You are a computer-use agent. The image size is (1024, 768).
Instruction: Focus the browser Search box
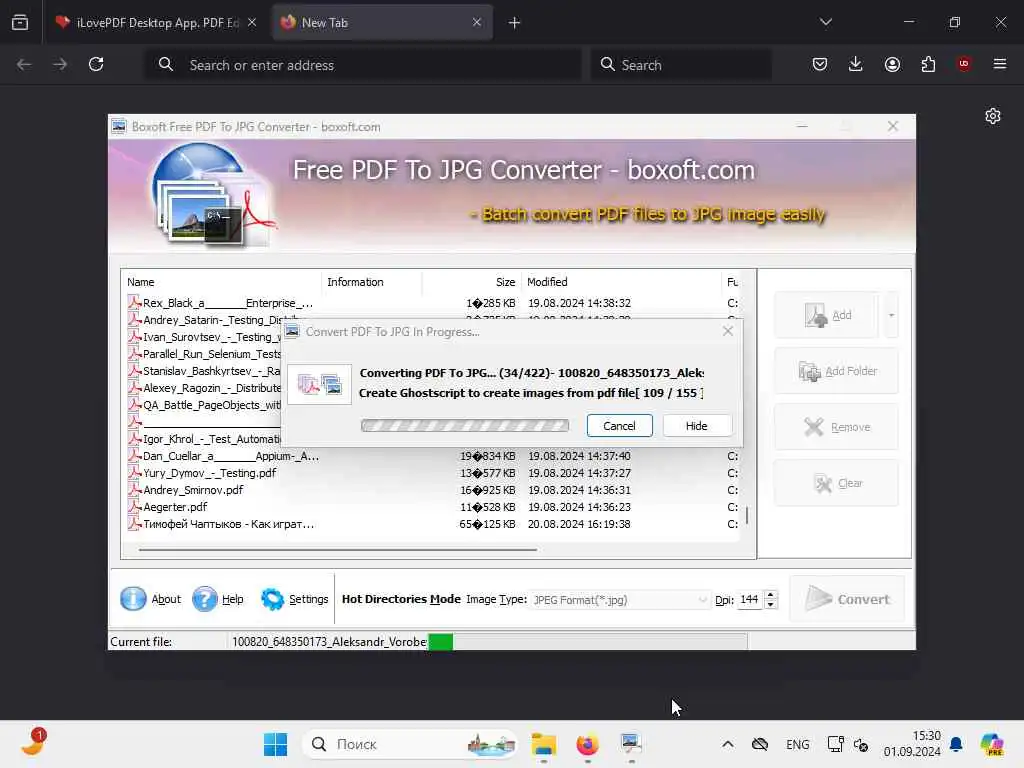coord(681,65)
